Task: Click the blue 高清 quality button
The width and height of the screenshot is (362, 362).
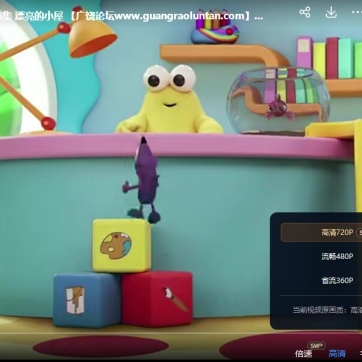Action: (x=337, y=354)
